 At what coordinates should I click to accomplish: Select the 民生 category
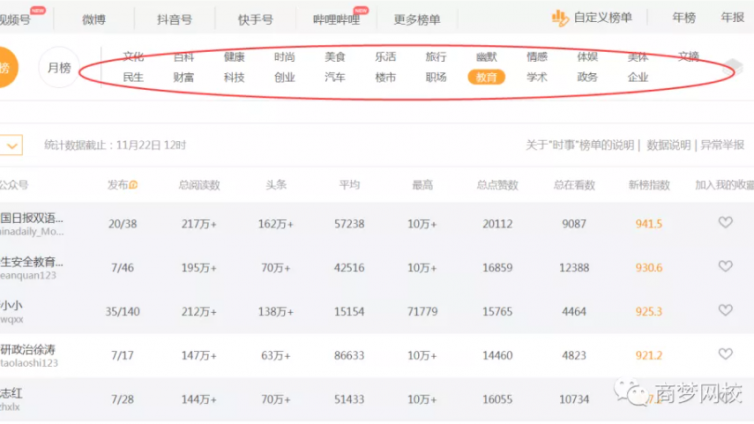[133, 77]
